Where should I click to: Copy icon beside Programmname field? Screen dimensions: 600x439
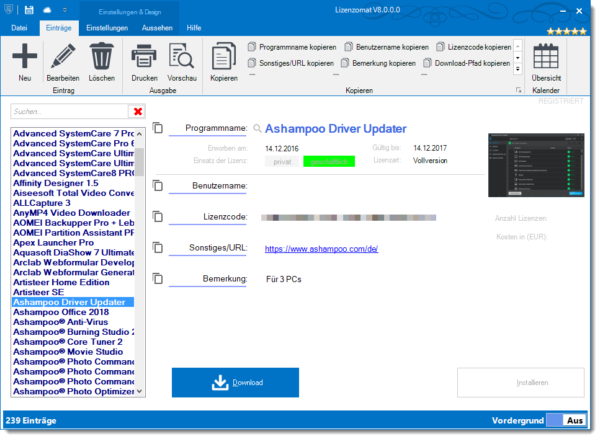(x=158, y=128)
